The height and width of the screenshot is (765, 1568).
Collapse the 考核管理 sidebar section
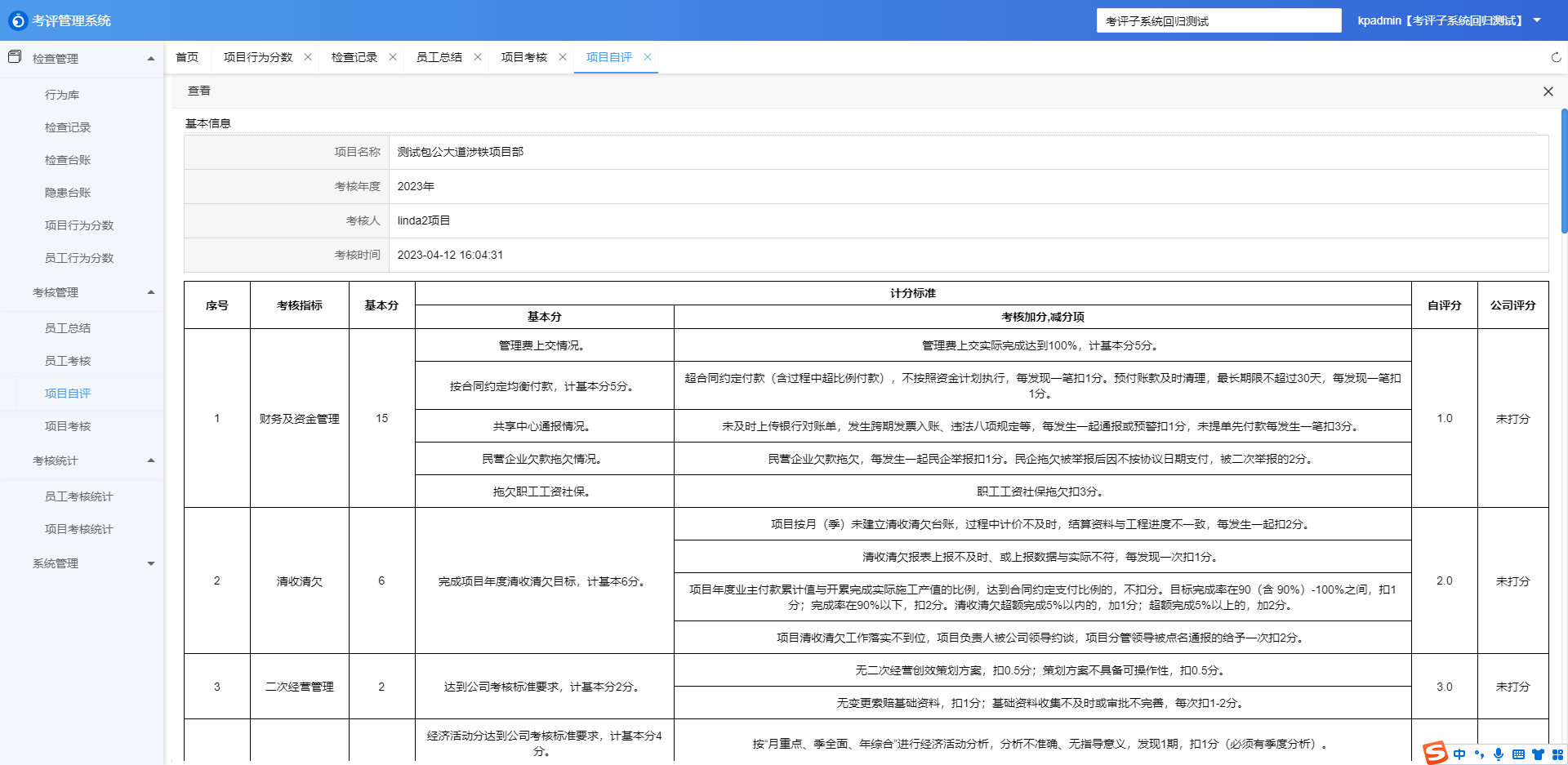(x=151, y=292)
